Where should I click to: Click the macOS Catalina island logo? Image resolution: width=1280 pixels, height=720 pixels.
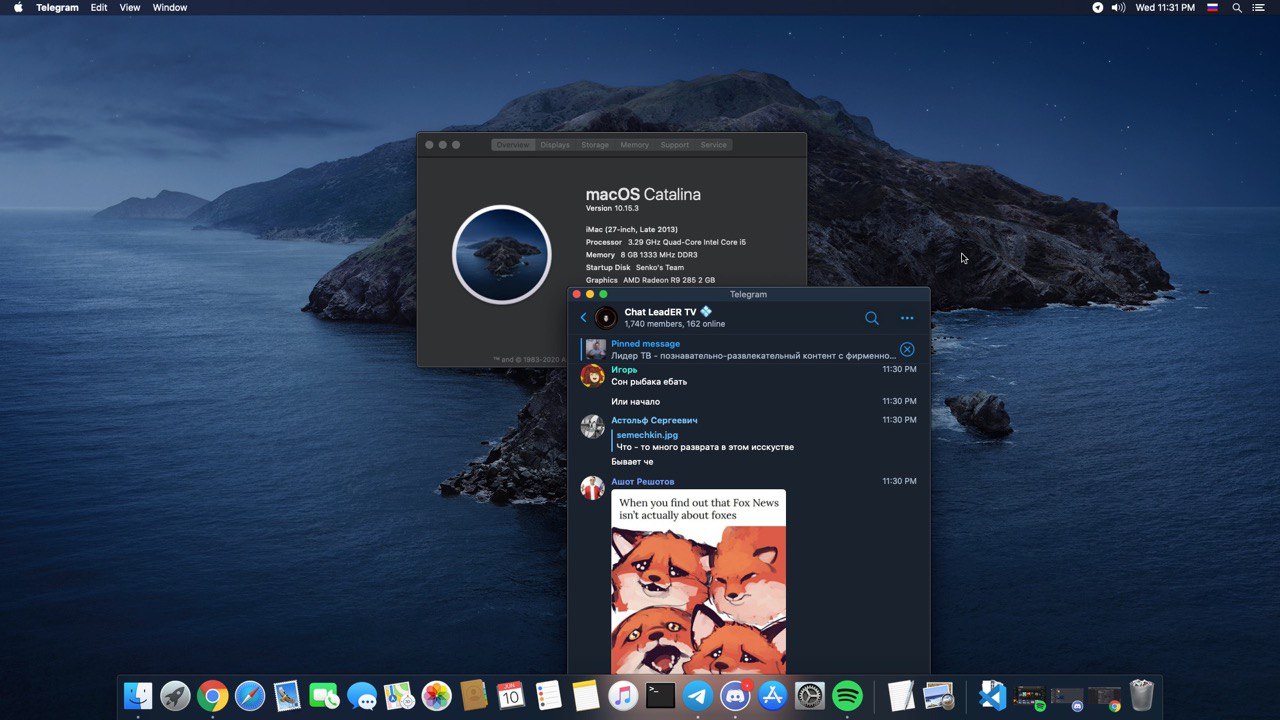[502, 254]
